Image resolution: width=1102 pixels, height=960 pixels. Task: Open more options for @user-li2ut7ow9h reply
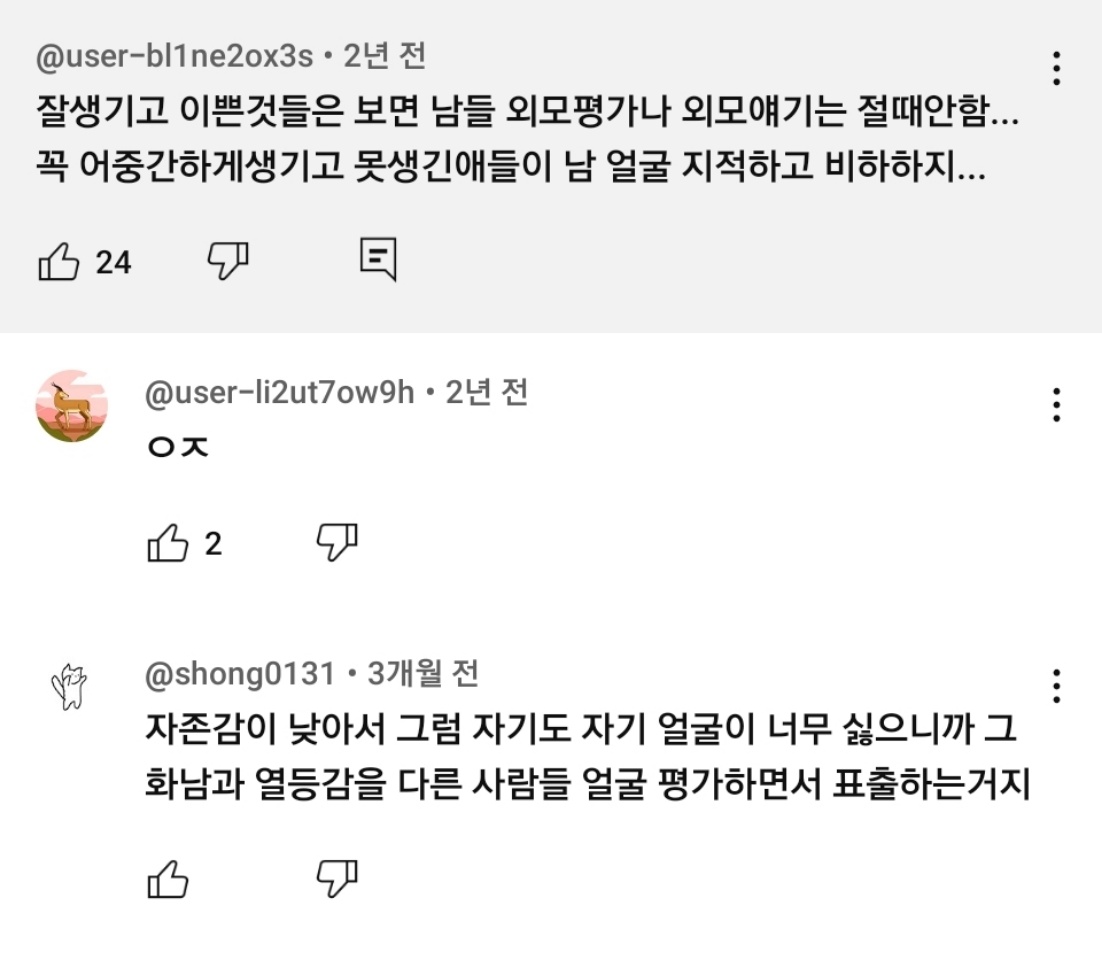coord(1056,405)
